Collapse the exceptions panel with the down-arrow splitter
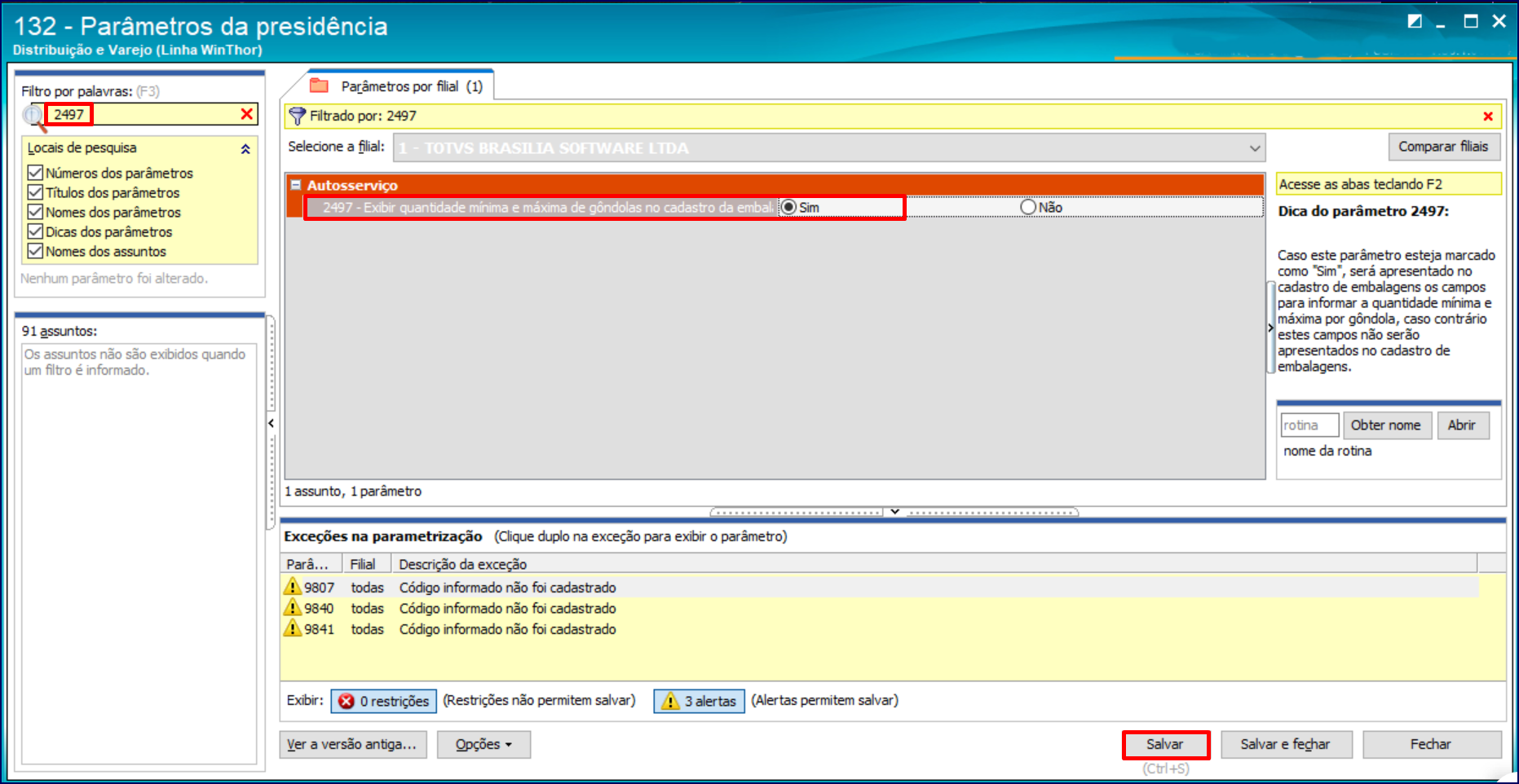The height and width of the screenshot is (784, 1519). (x=894, y=512)
